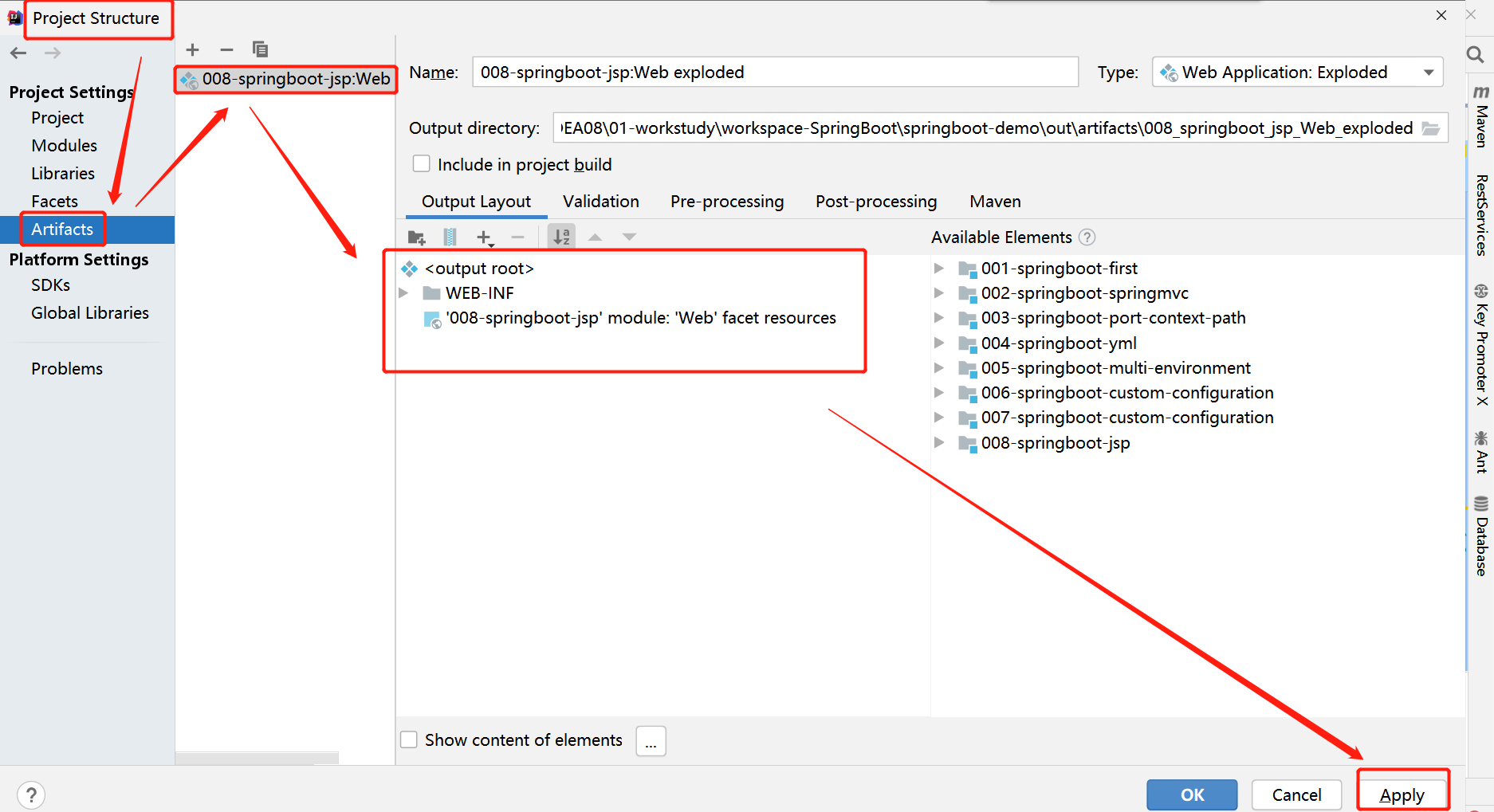
Task: Open the SDKs platform settings
Action: click(50, 285)
